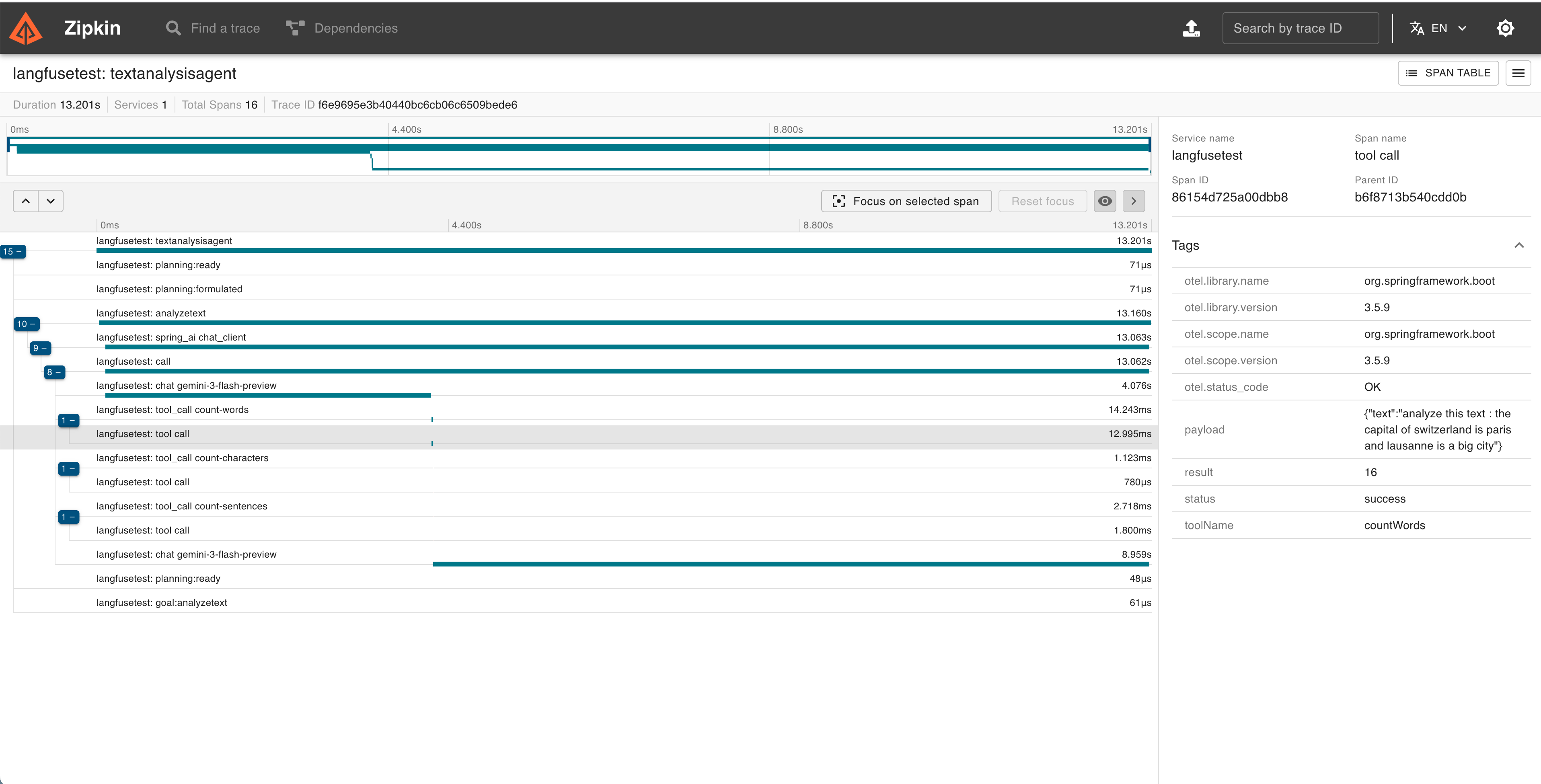Collapse the analyzetext span with badge 10
The height and width of the screenshot is (784, 1541).
(x=26, y=324)
